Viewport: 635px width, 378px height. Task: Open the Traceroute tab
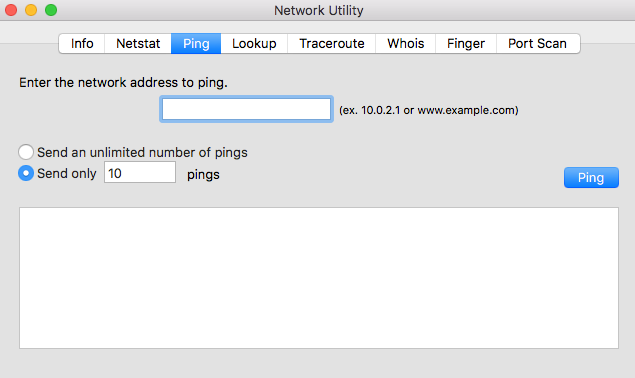332,43
